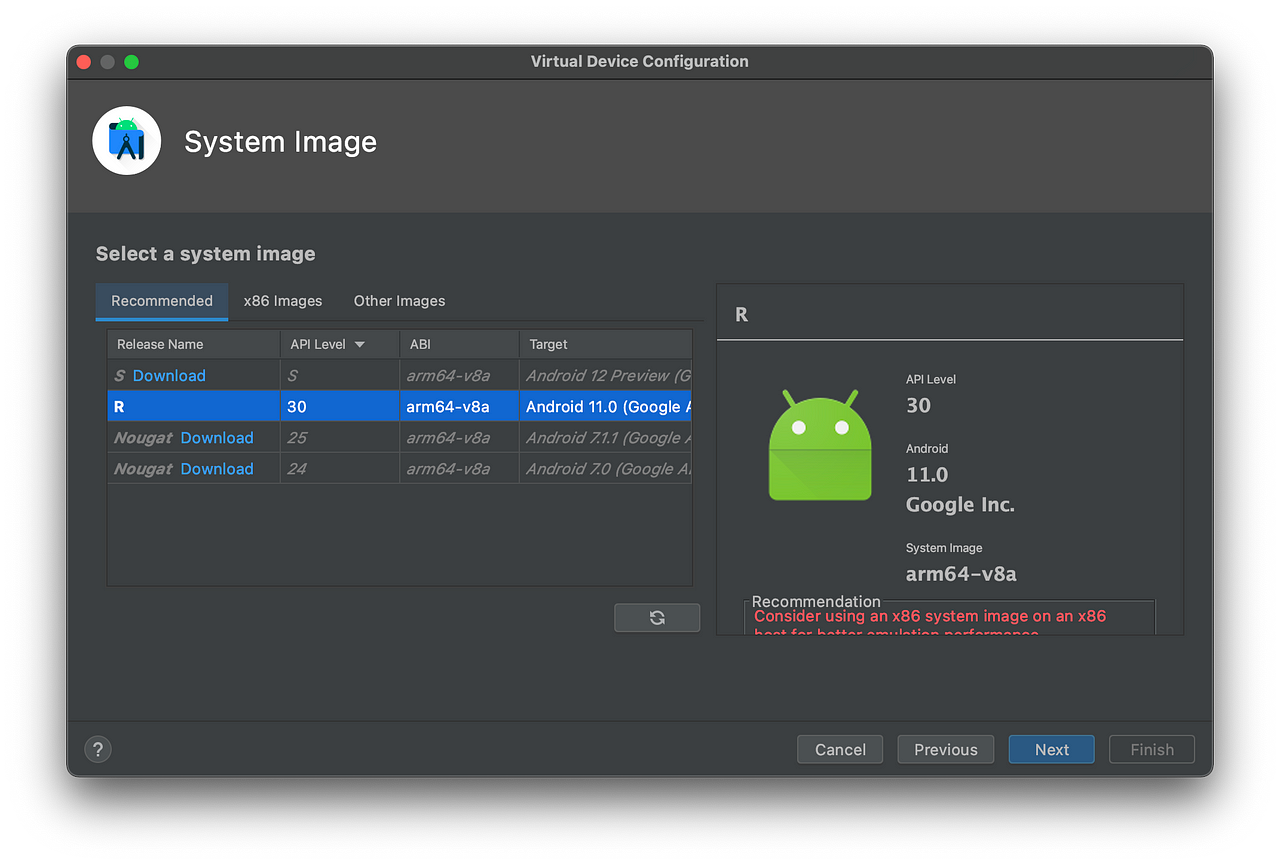The image size is (1280, 865).
Task: Click the green zoom window button
Action: (131, 62)
